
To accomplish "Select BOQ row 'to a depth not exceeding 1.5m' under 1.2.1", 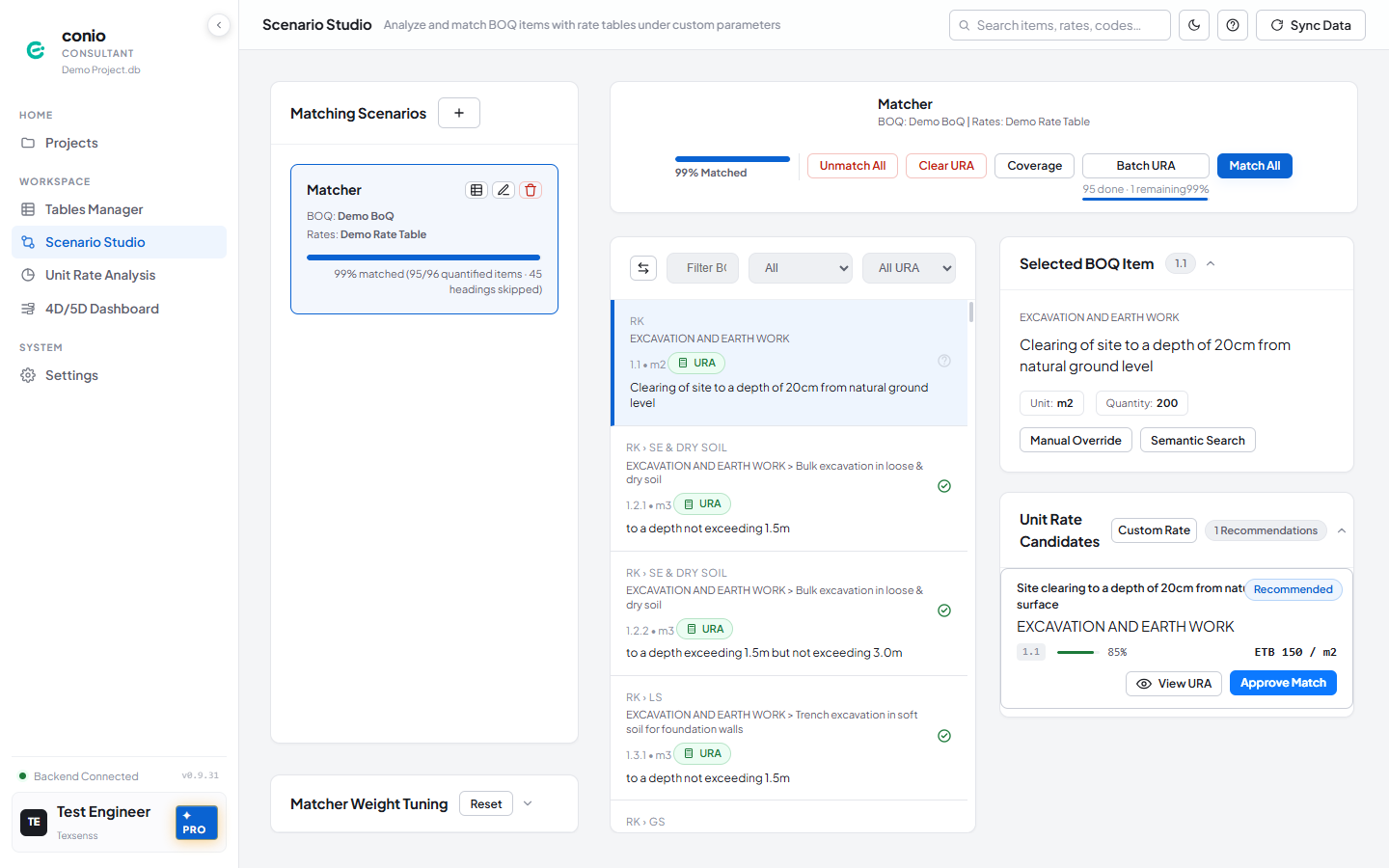I will point(789,488).
